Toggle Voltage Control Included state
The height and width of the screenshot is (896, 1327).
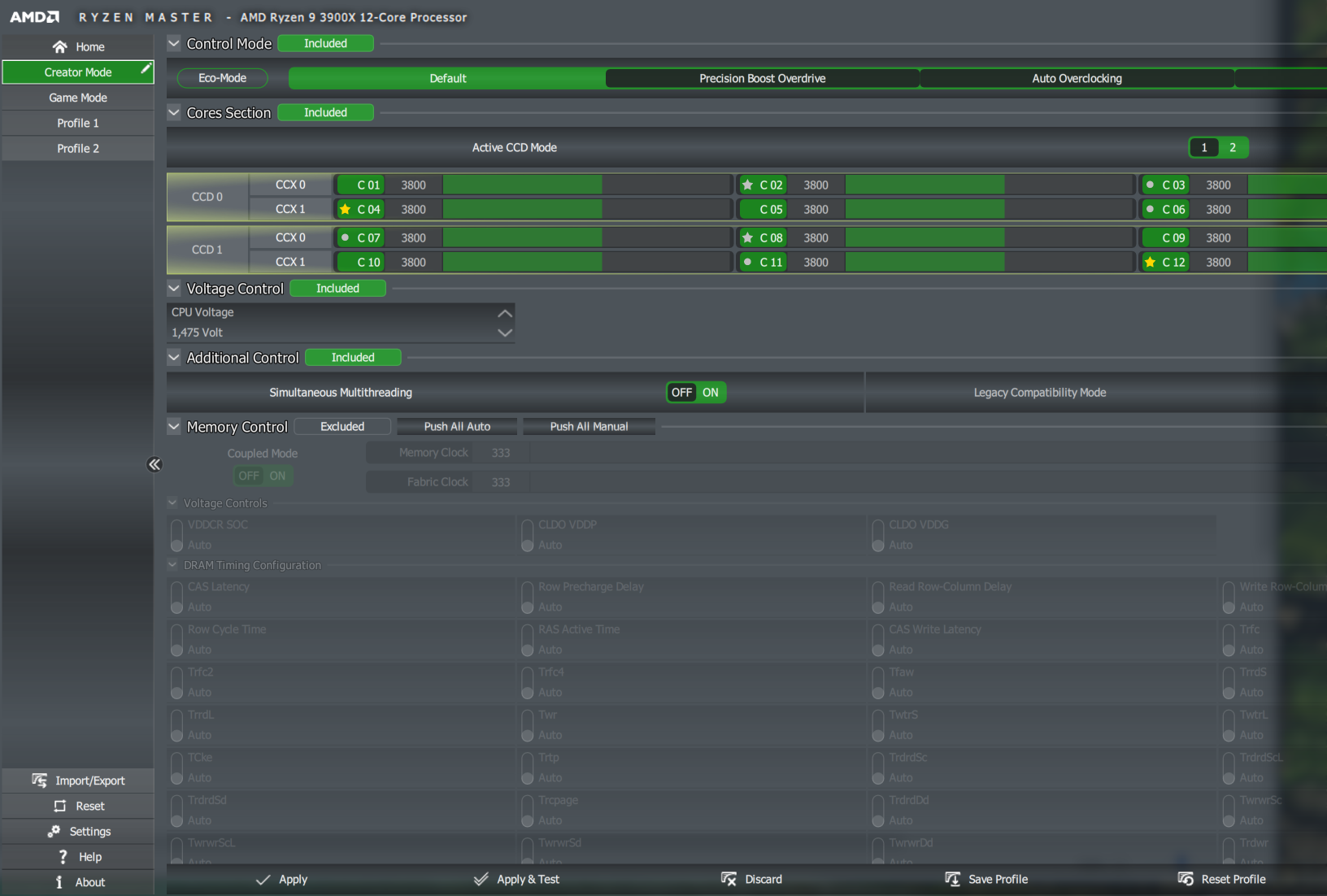(x=337, y=289)
